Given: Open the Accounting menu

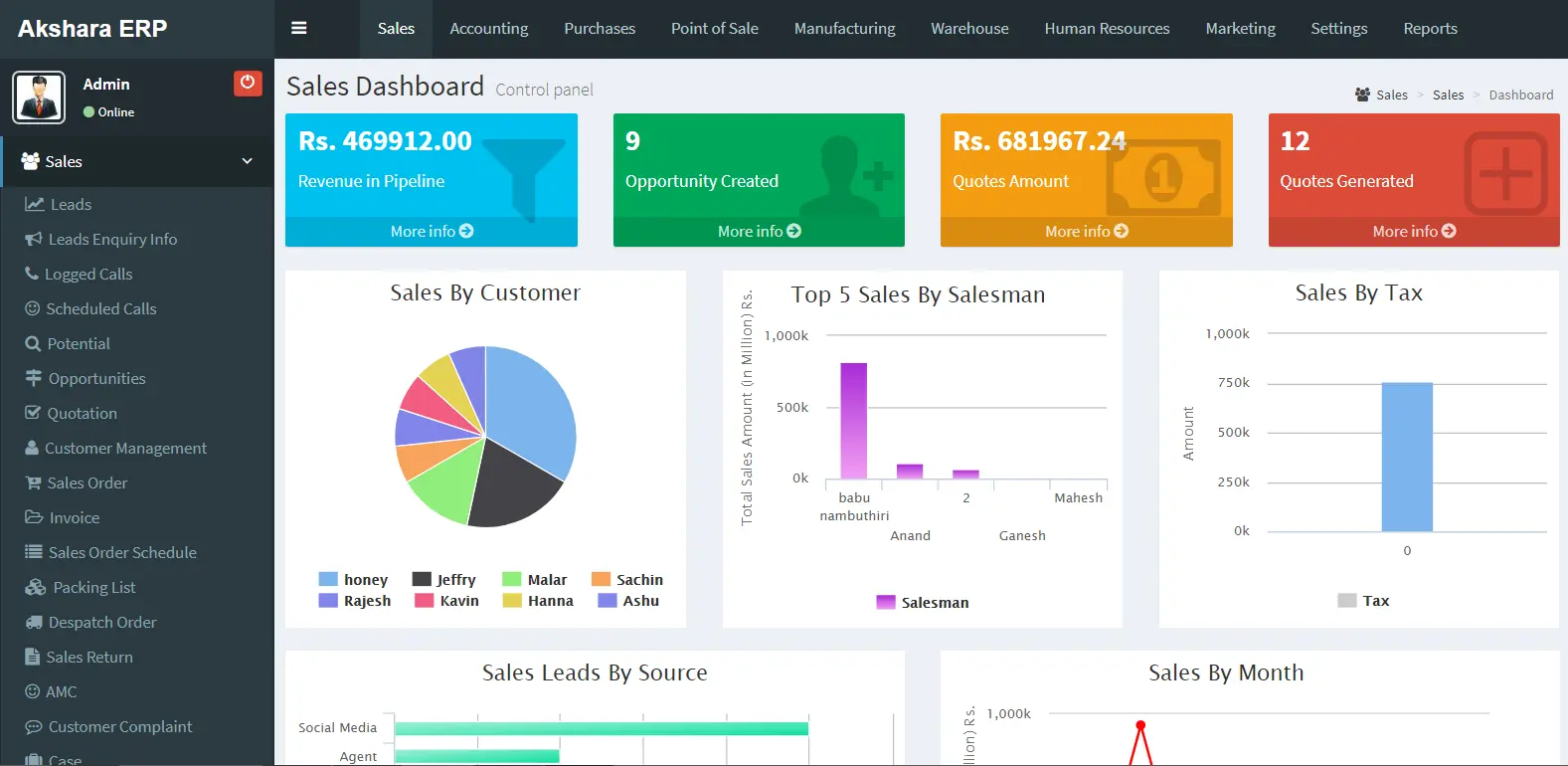Looking at the screenshot, I should coord(489,29).
